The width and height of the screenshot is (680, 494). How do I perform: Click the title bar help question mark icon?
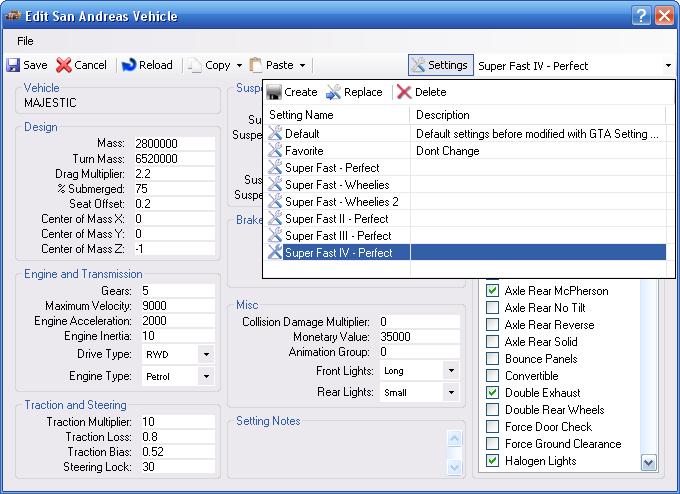(x=641, y=16)
